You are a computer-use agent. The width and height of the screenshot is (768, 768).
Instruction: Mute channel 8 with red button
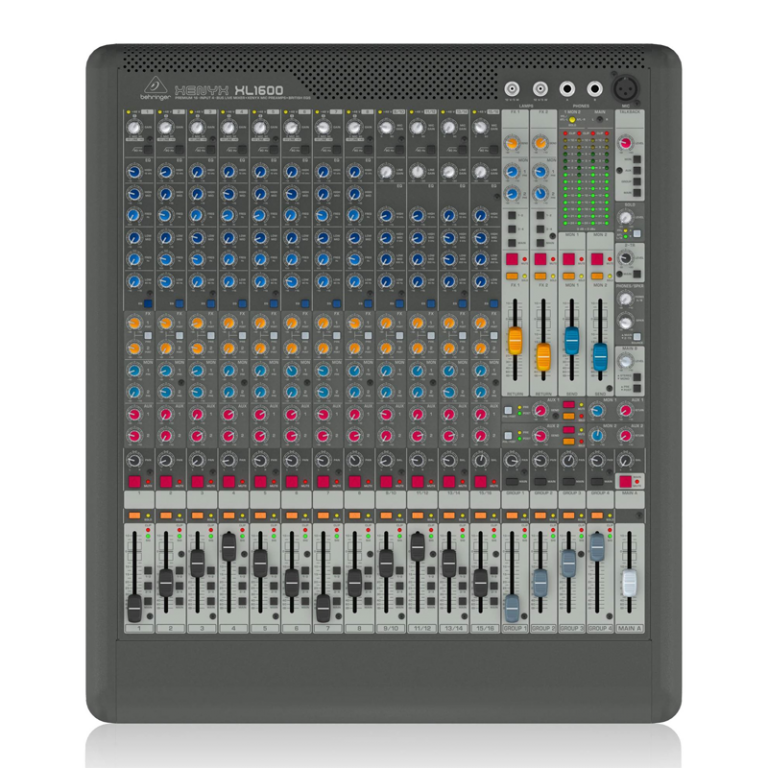click(354, 481)
